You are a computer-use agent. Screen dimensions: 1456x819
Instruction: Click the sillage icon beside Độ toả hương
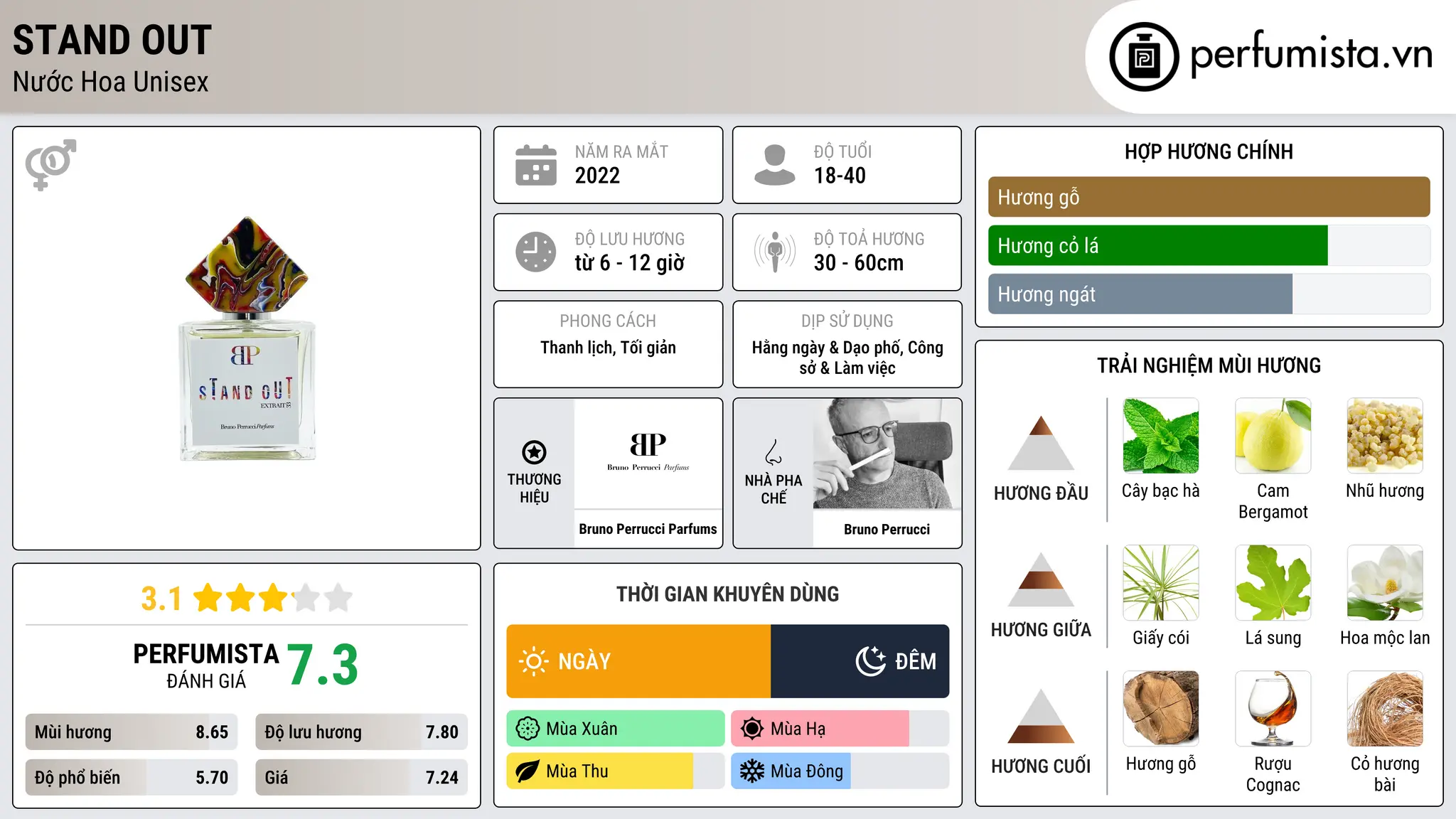pyautogui.click(x=775, y=252)
